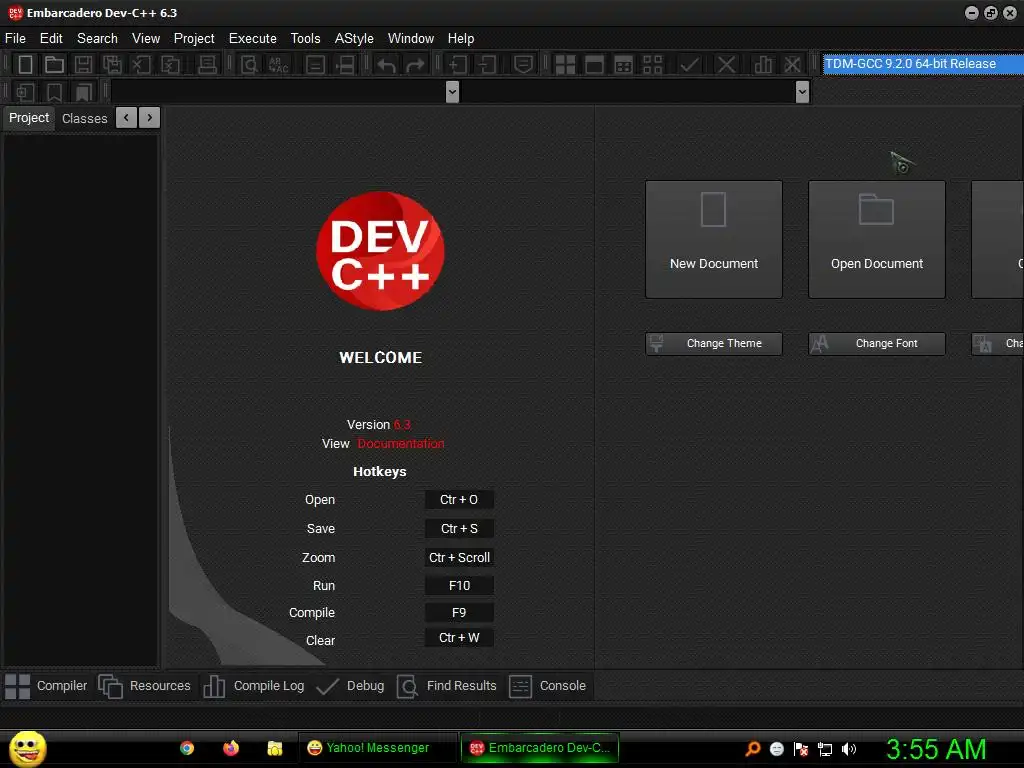The height and width of the screenshot is (768, 1024).
Task: Open the Window menu
Action: [x=411, y=39]
